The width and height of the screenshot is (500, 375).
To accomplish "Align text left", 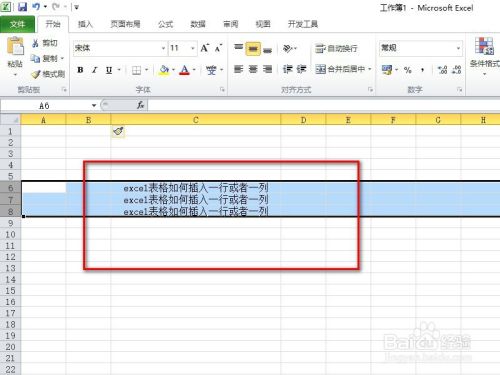I will [x=238, y=69].
